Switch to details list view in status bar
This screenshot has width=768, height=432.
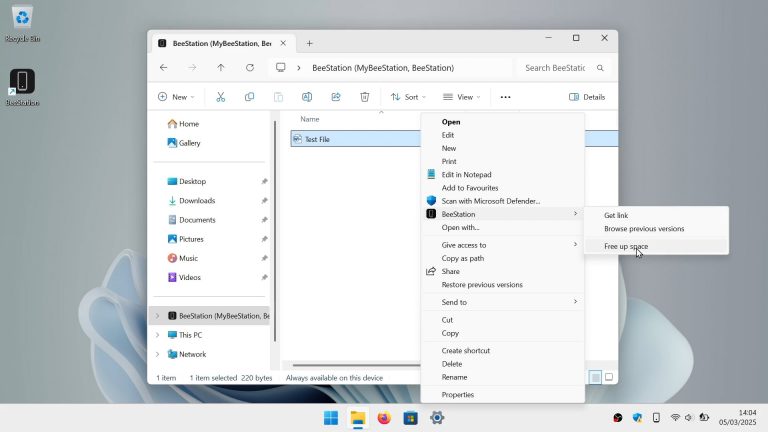click(595, 377)
